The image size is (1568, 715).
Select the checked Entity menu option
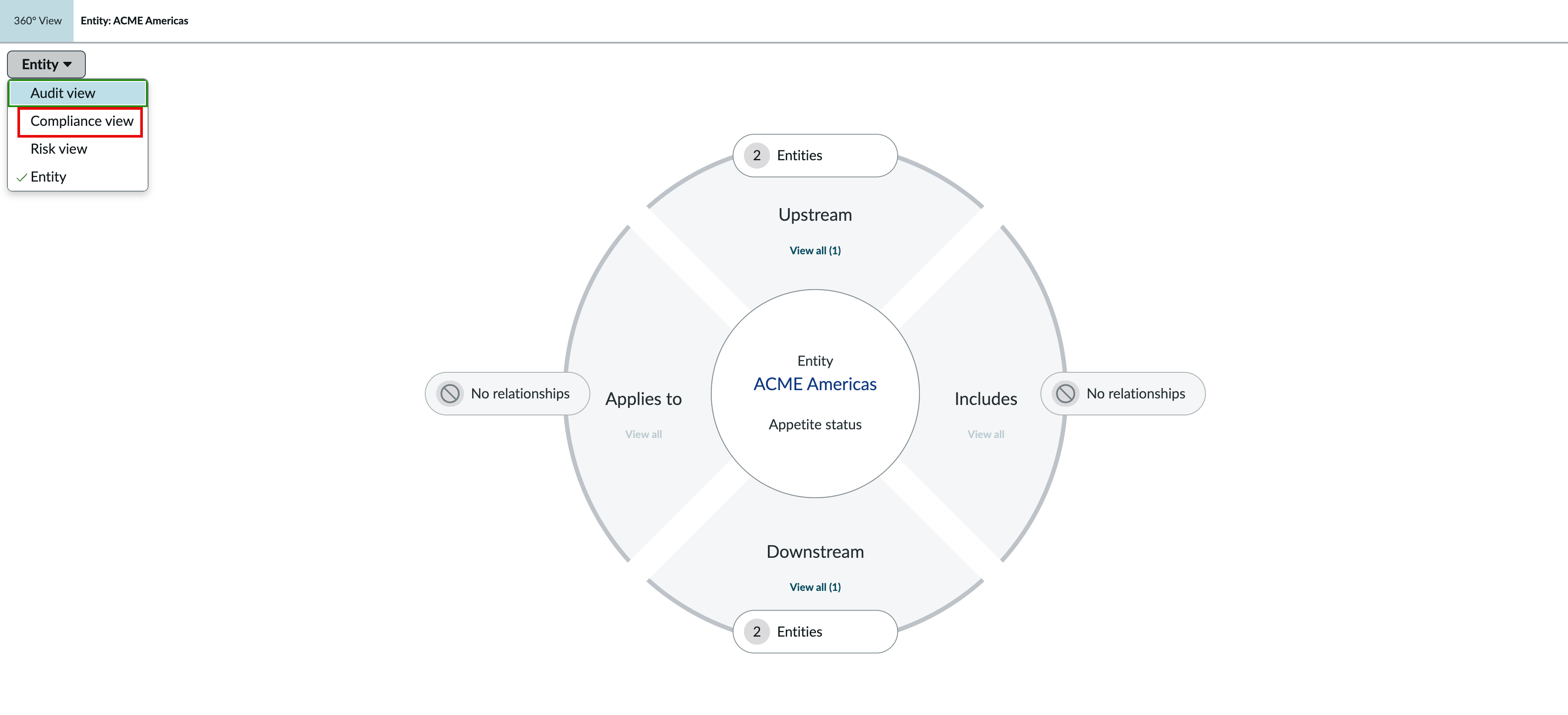pos(78,177)
